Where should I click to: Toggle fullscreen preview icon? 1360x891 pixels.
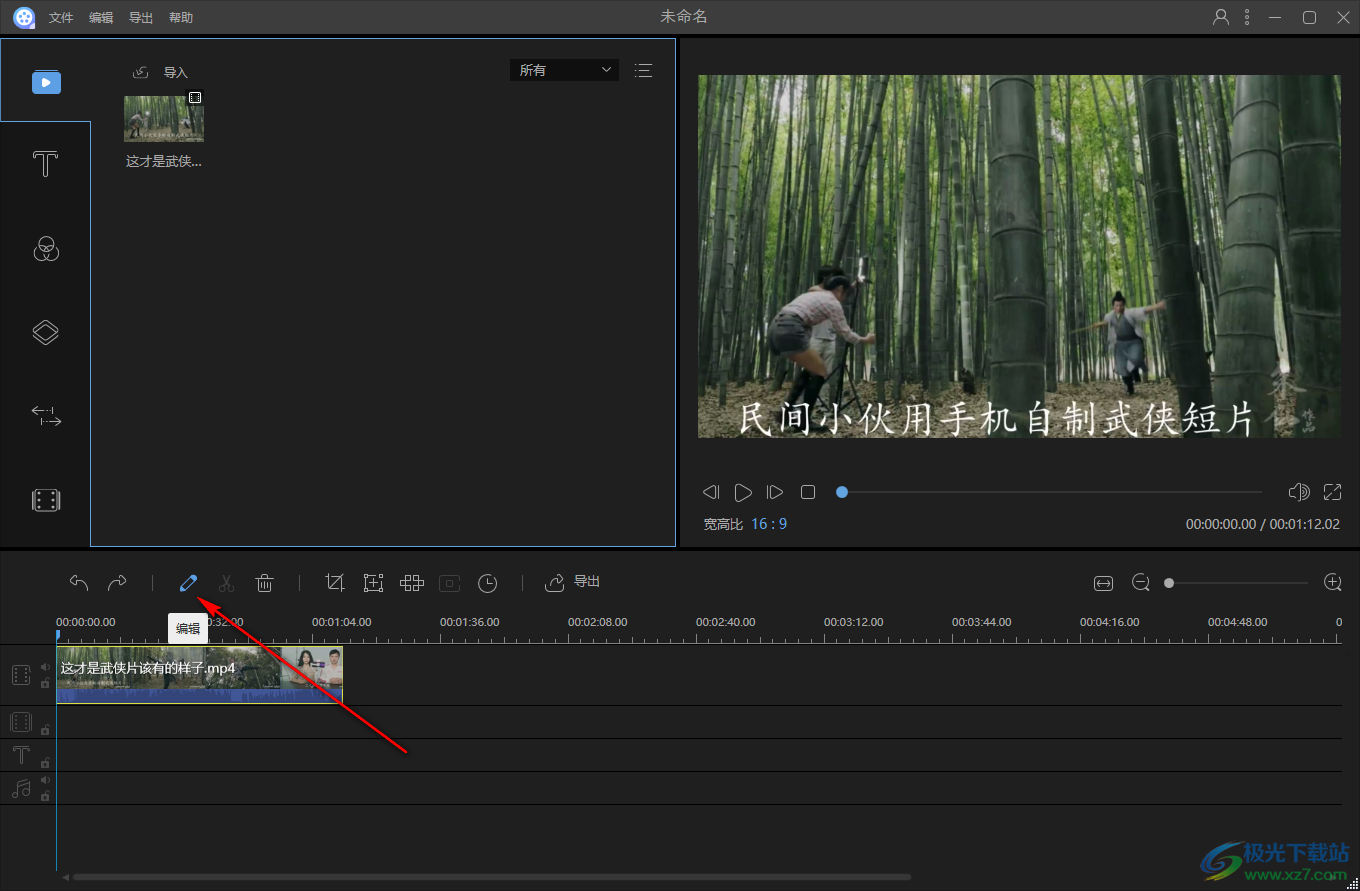(1332, 491)
